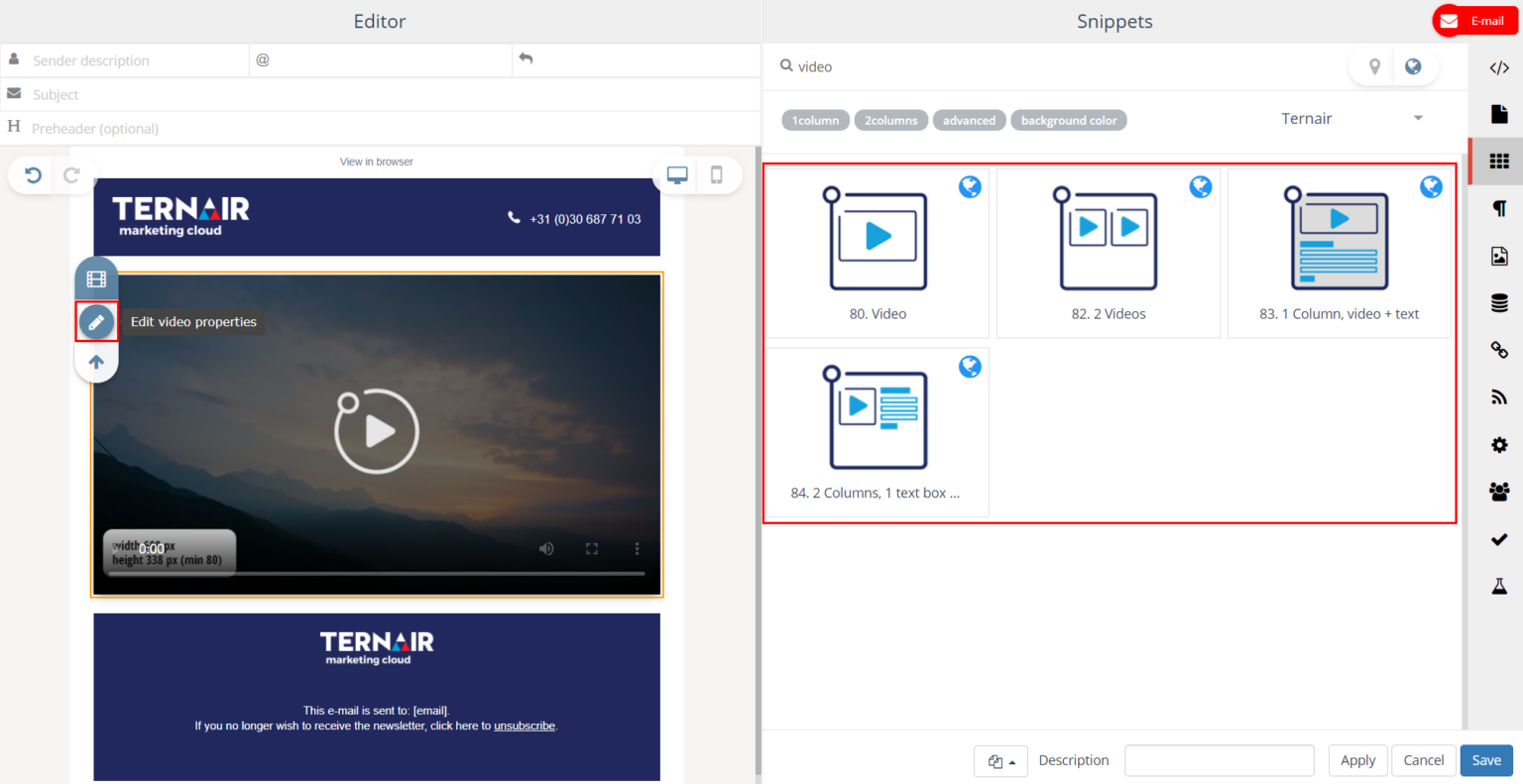The height and width of the screenshot is (784, 1523).
Task: Open the paragraph text icon in sidebar
Action: [1499, 208]
